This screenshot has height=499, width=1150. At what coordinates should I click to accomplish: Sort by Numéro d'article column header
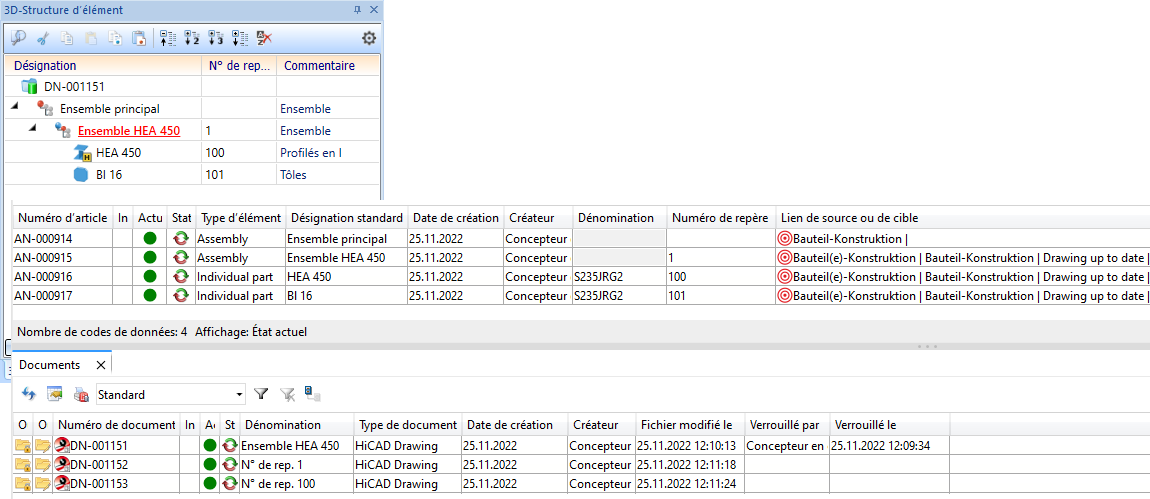click(x=62, y=218)
